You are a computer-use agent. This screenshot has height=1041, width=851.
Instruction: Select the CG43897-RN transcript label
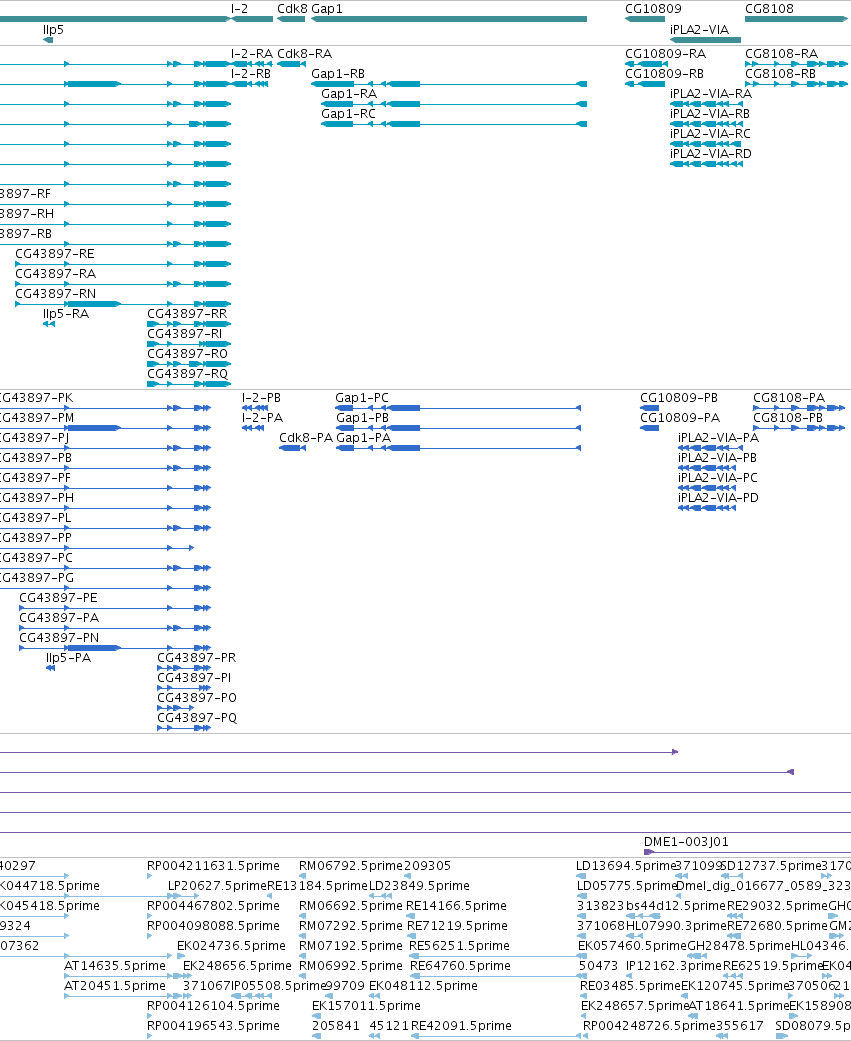[56, 293]
